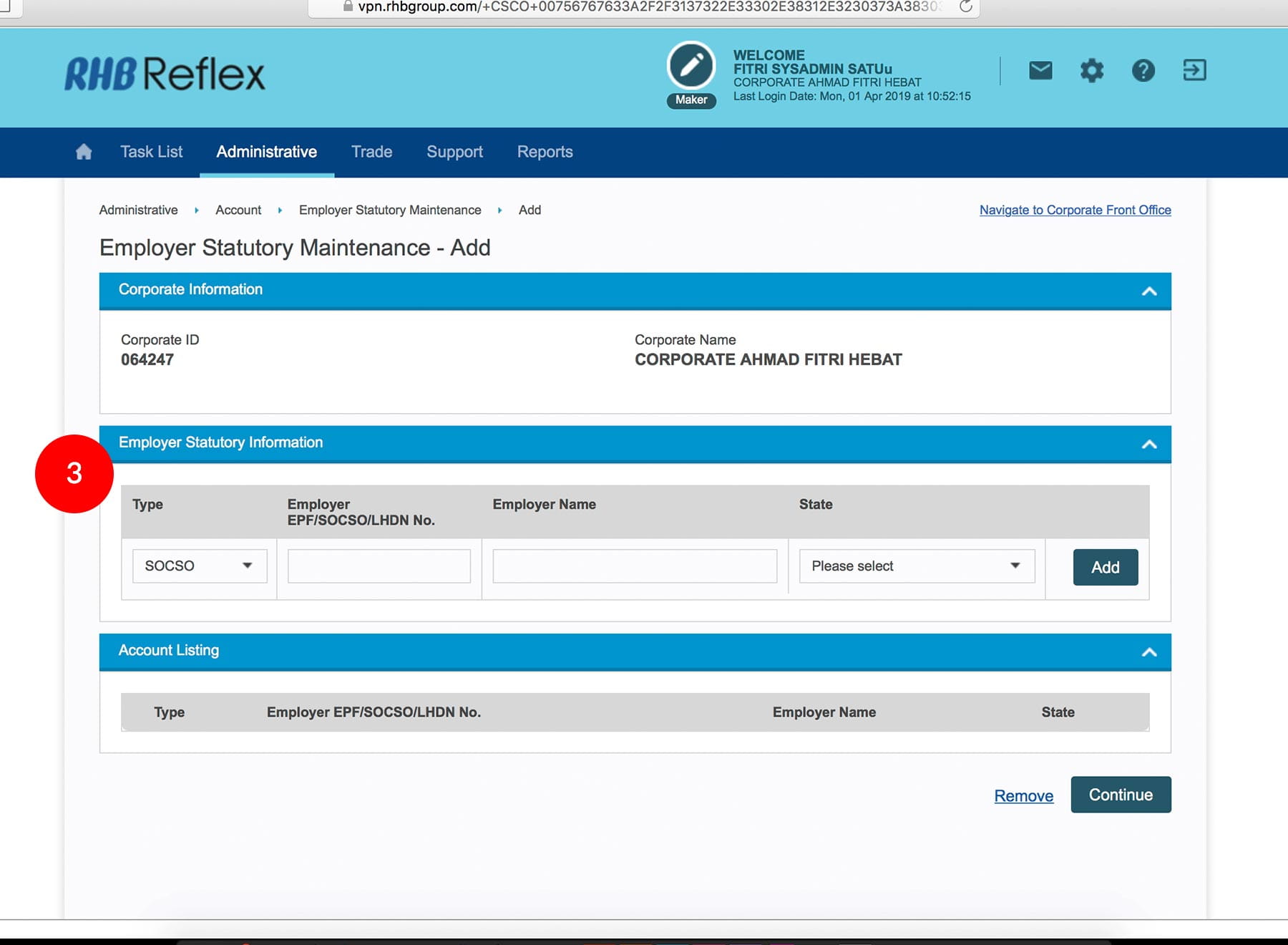Open settings via the gear icon
Viewport: 1288px width, 945px height.
[x=1091, y=70]
